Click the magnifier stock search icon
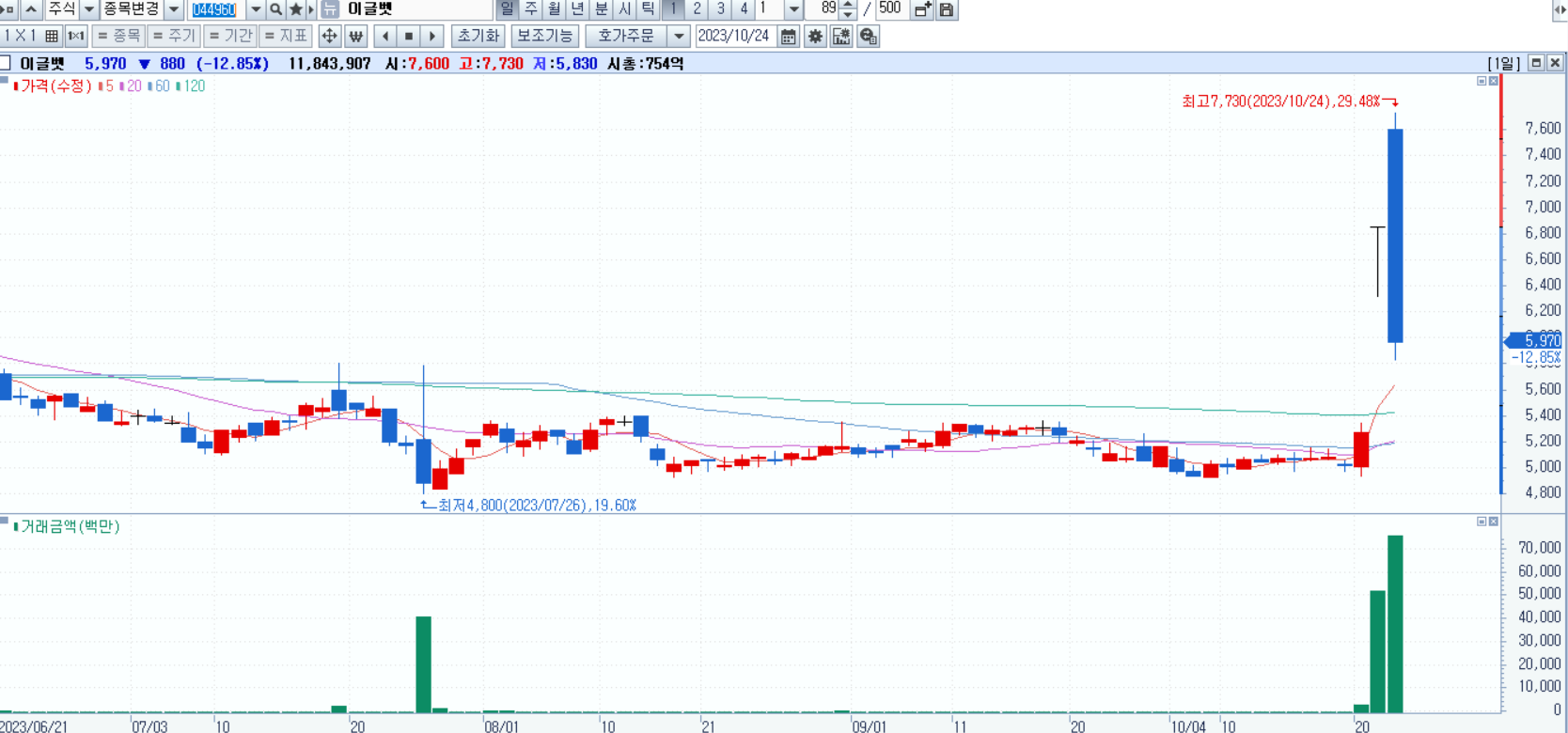1568x733 pixels. [276, 9]
